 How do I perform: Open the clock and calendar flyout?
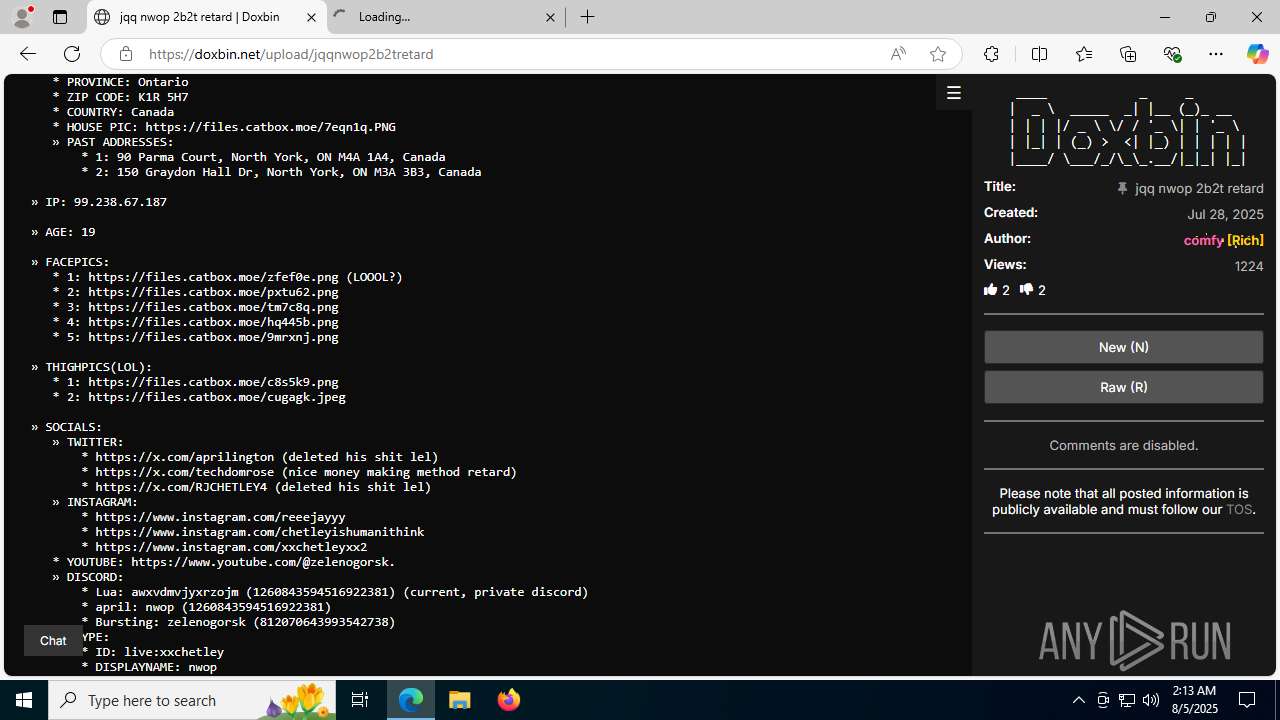pyautogui.click(x=1194, y=700)
